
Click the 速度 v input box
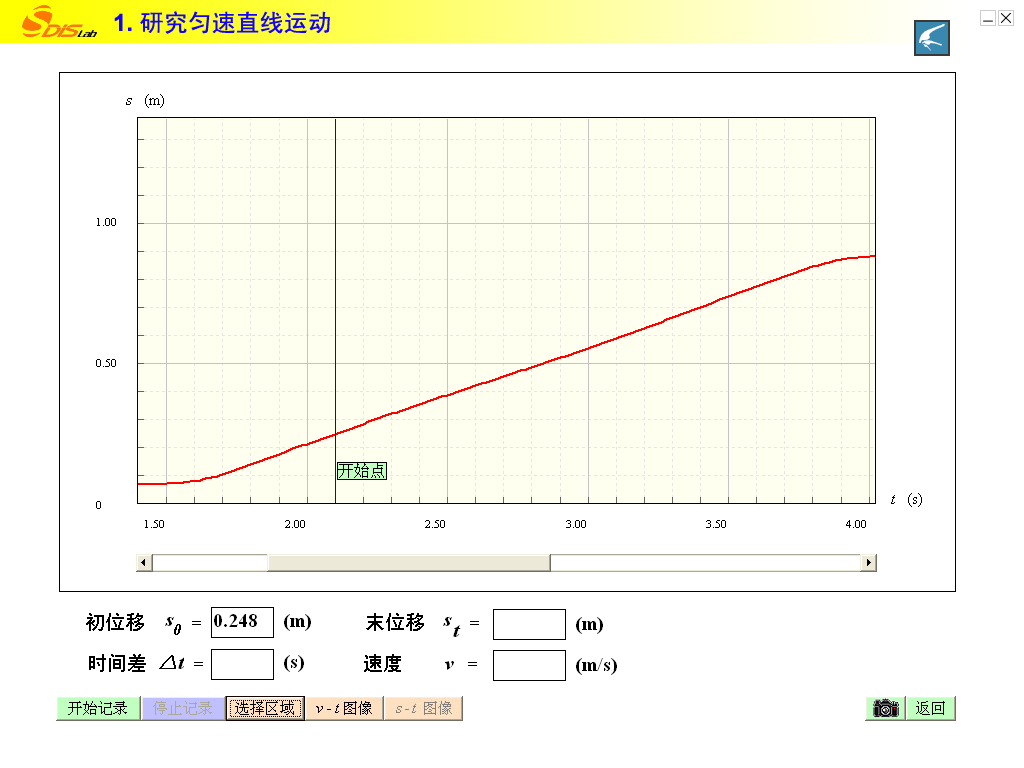pyautogui.click(x=529, y=665)
